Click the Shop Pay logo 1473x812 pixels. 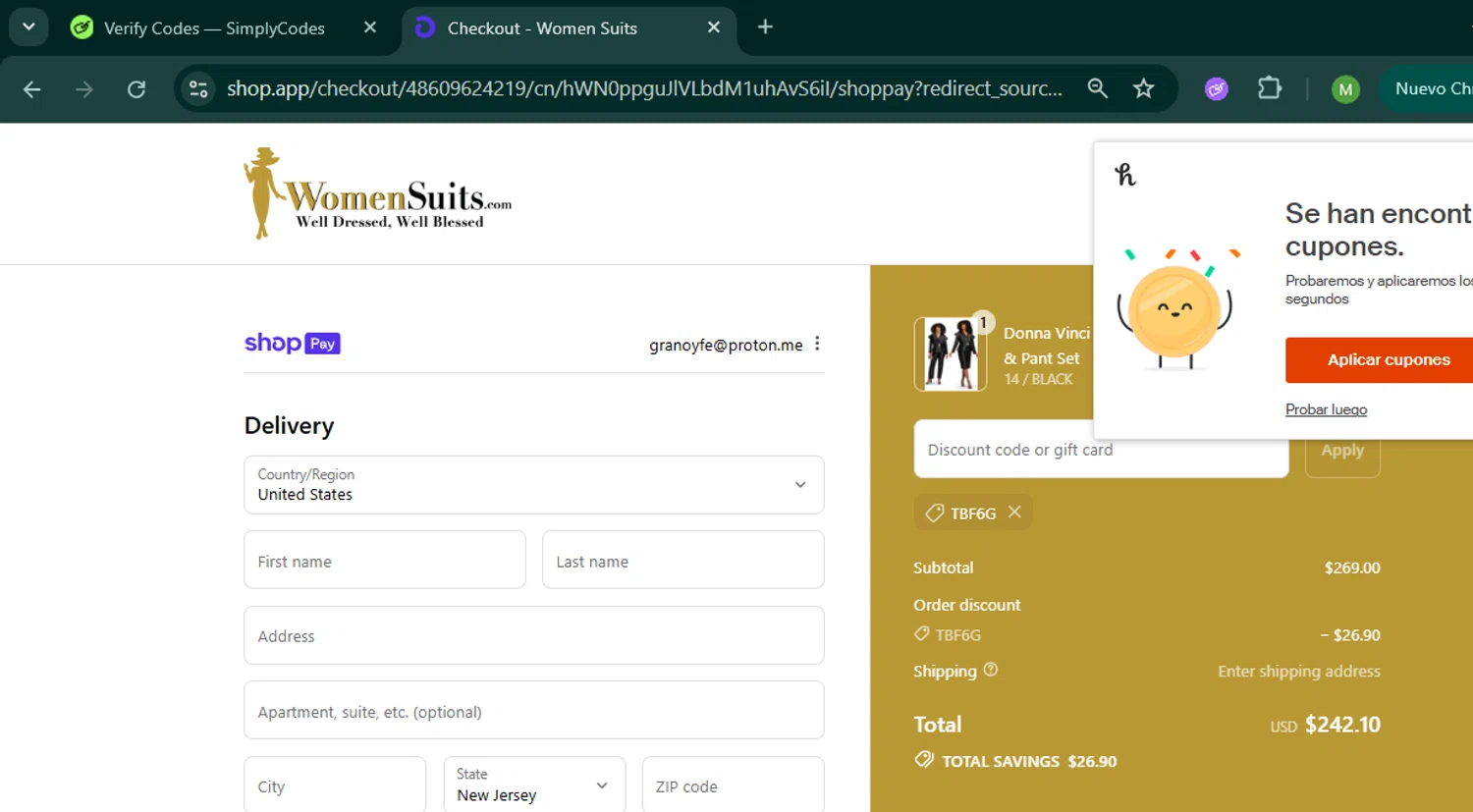coord(293,343)
